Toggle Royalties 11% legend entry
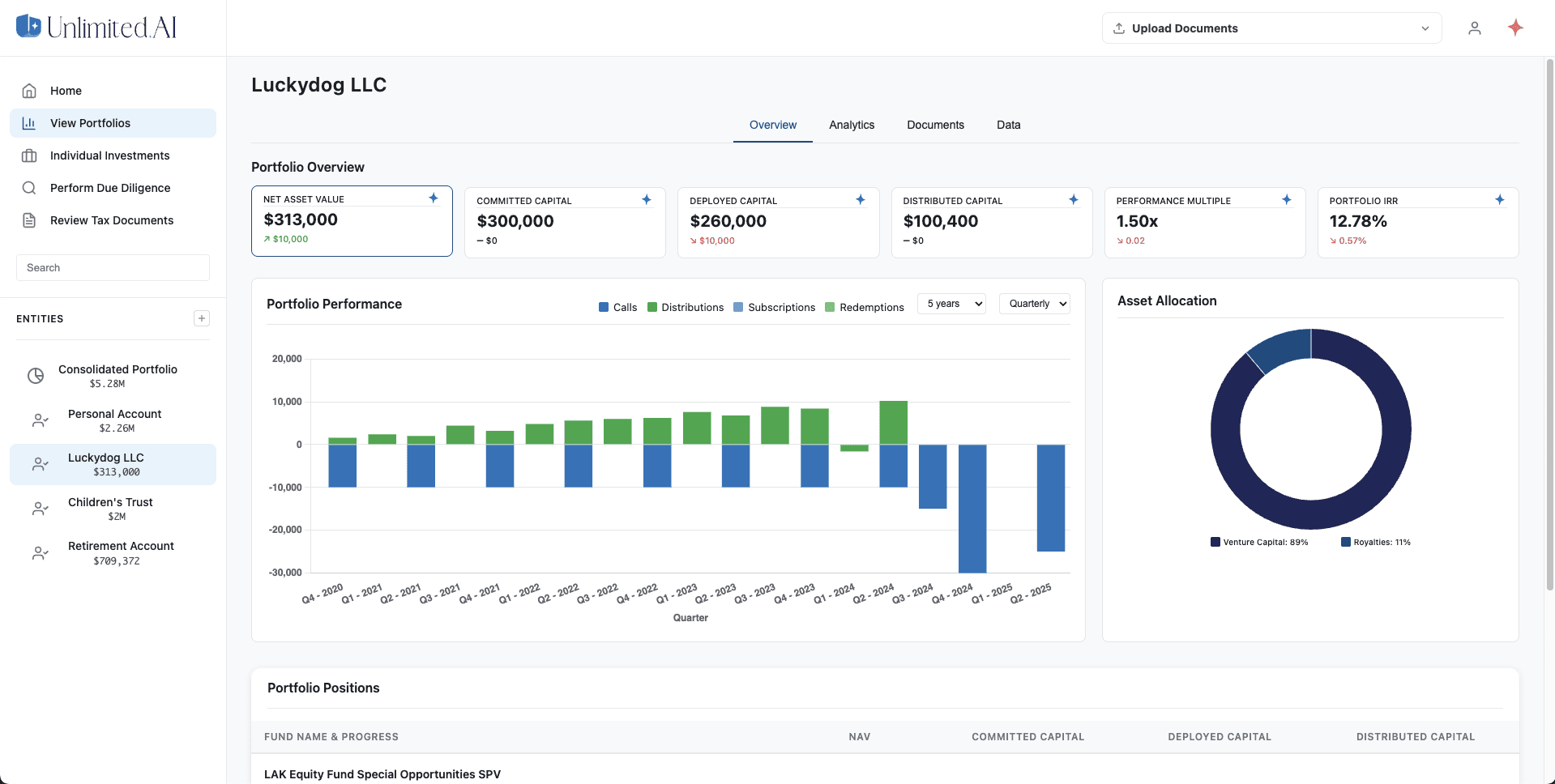This screenshot has width=1555, height=784. 1376,542
